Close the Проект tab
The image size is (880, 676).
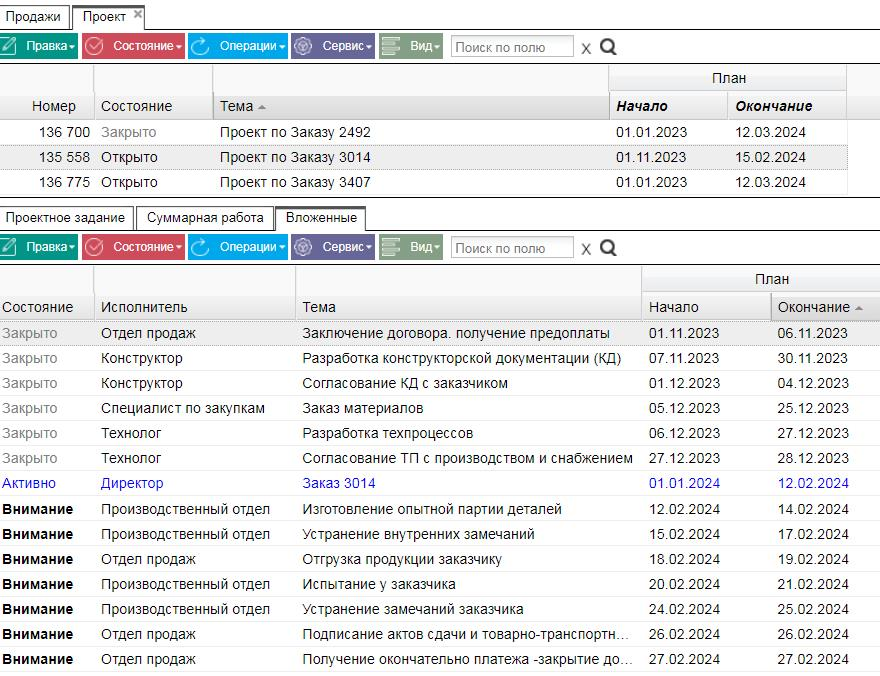138,14
